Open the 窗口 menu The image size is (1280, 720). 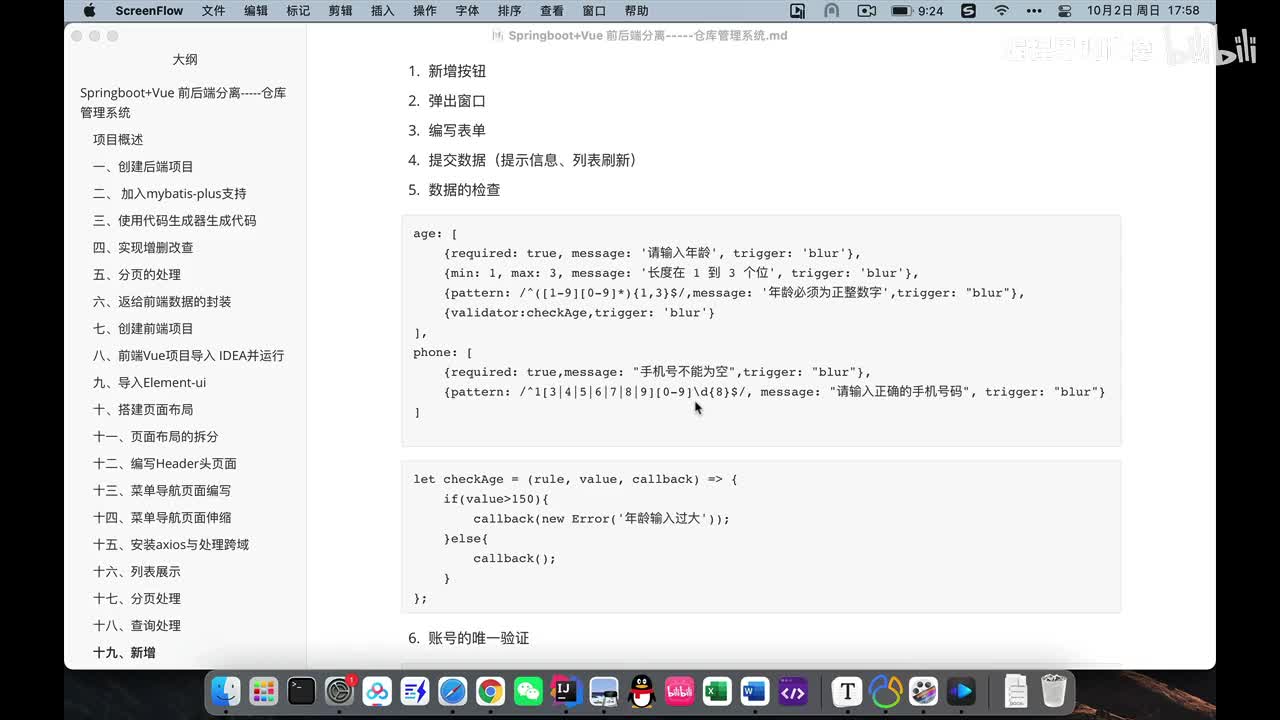594,11
